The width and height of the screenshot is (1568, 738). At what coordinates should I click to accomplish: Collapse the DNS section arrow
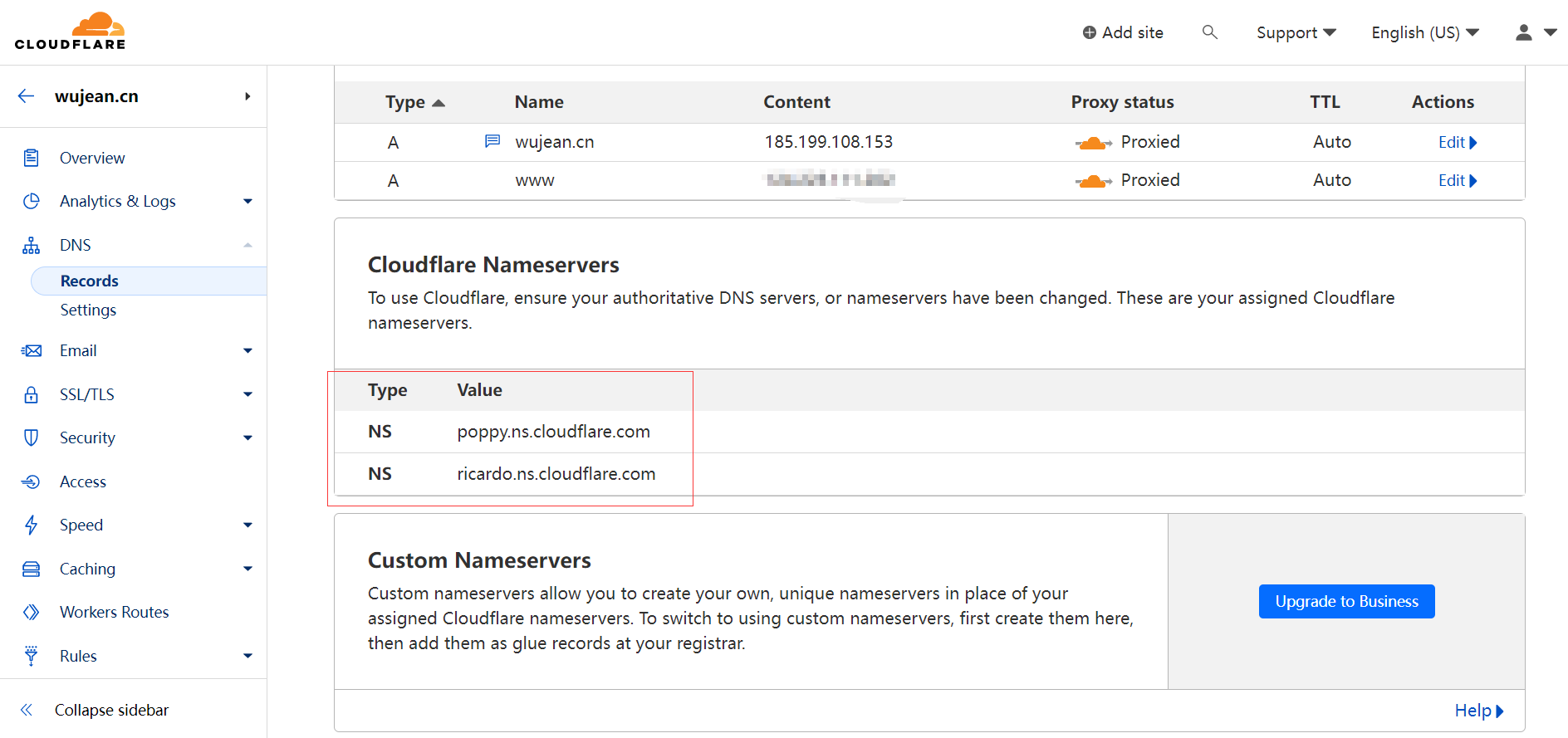tap(247, 245)
